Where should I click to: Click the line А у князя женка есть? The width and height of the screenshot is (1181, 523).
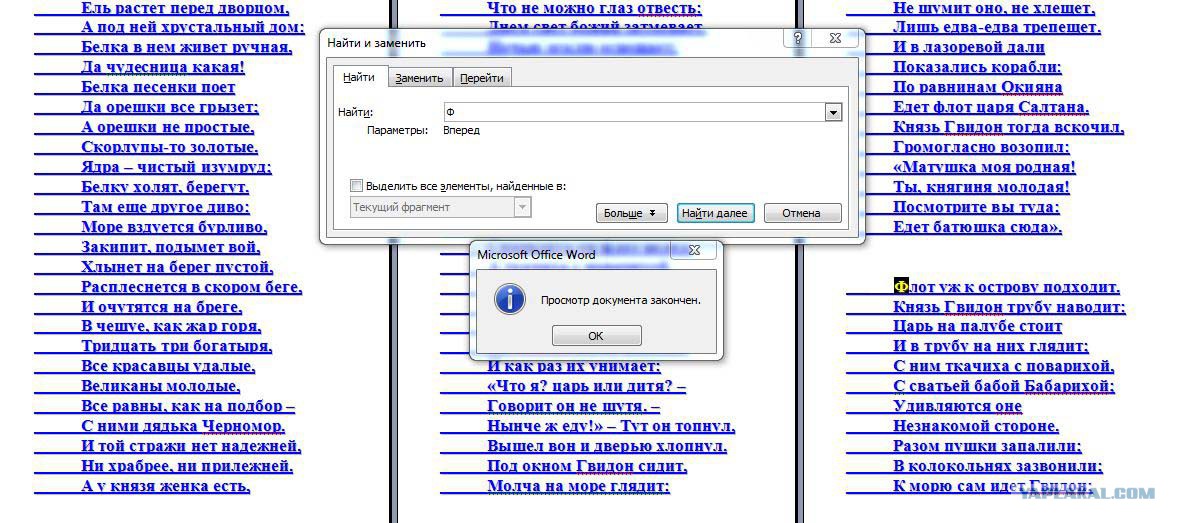pos(166,486)
